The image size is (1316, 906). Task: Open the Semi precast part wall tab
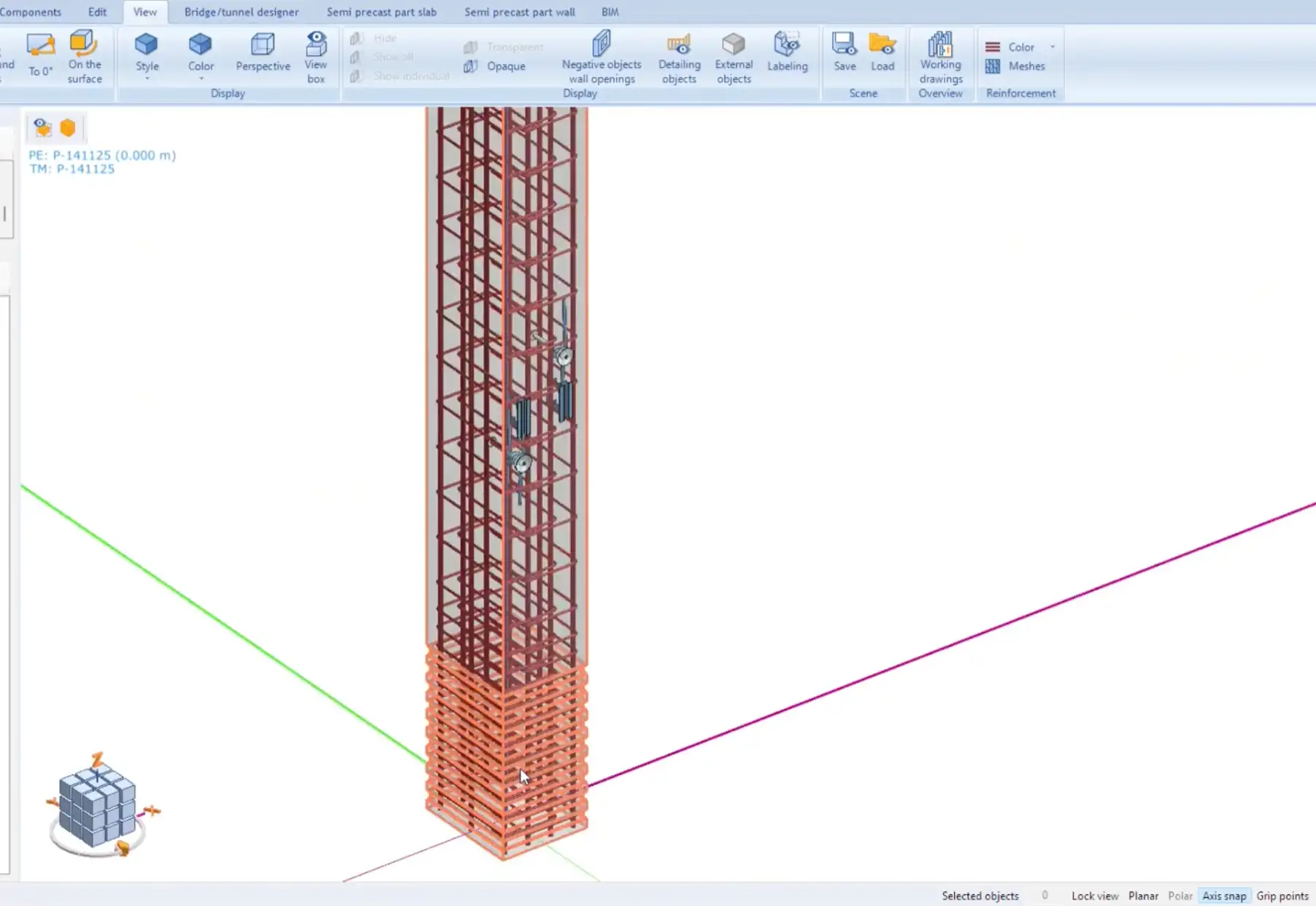519,12
